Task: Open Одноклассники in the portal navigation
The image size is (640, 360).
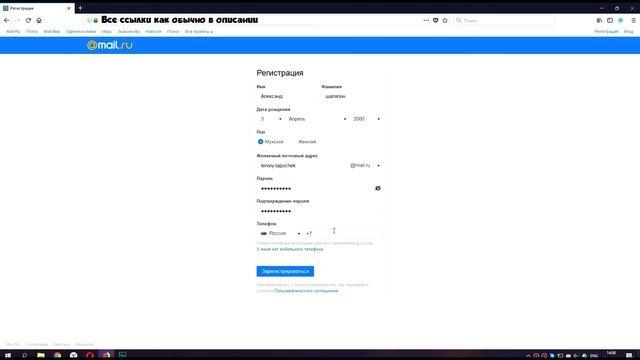Action: [81, 31]
